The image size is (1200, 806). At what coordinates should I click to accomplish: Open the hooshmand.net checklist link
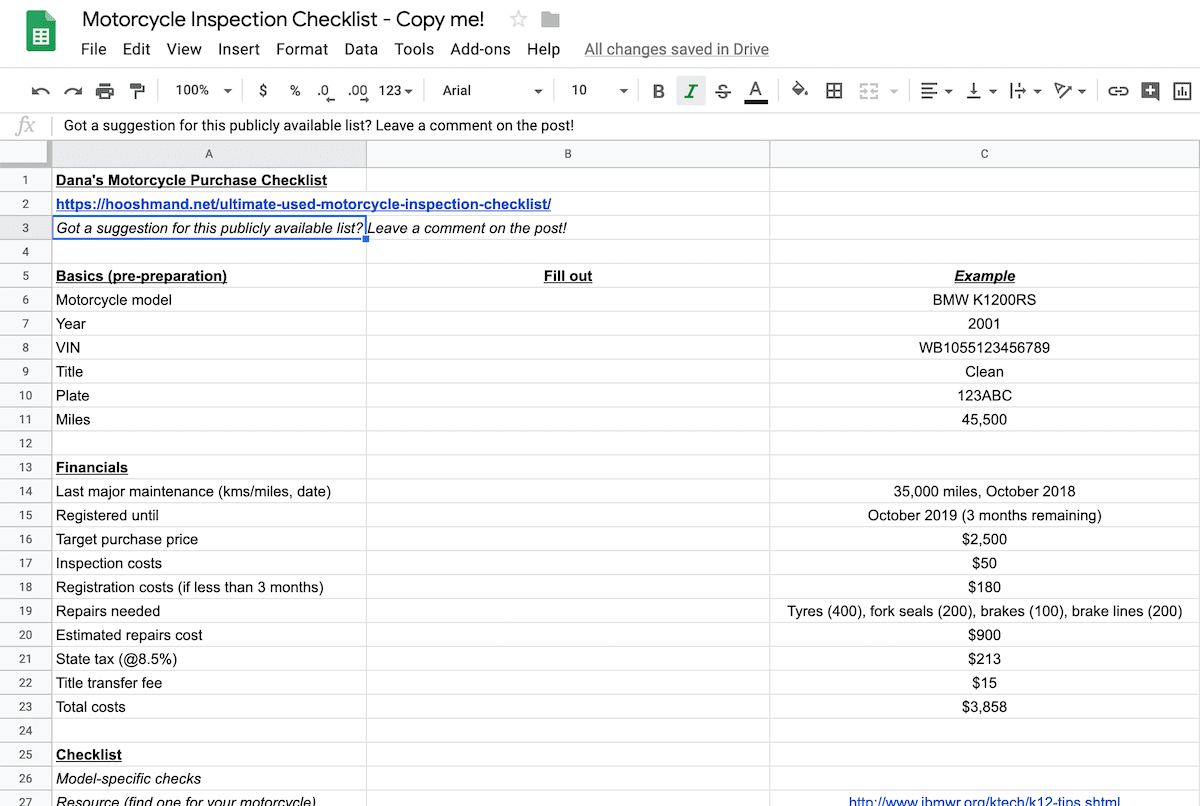pyautogui.click(x=303, y=204)
